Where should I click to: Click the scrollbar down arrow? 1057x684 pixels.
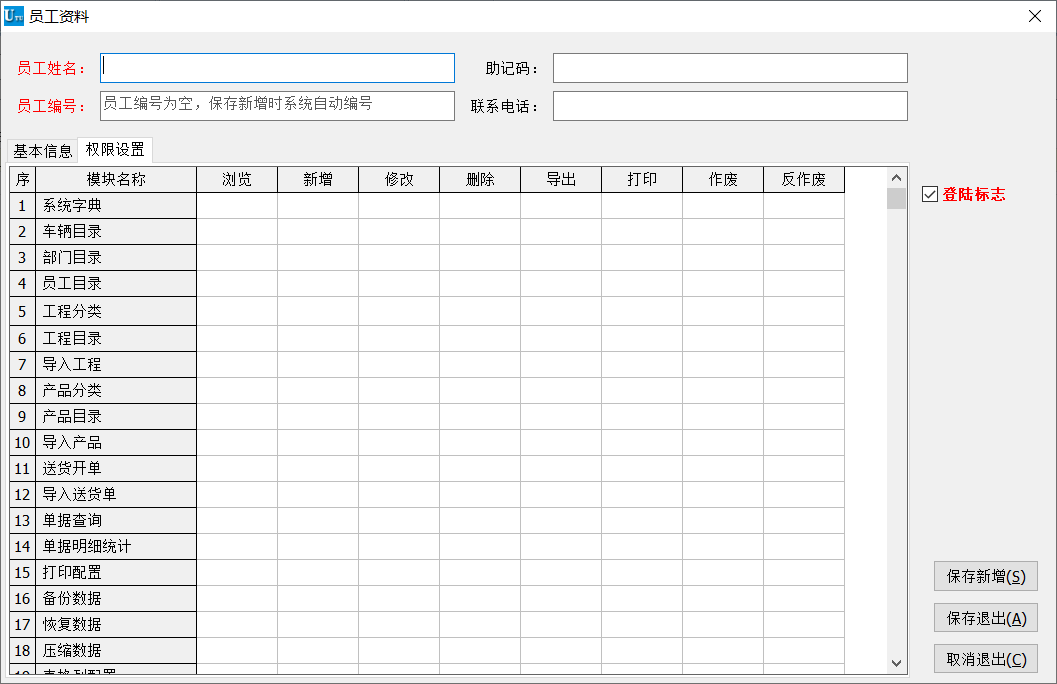[895, 663]
